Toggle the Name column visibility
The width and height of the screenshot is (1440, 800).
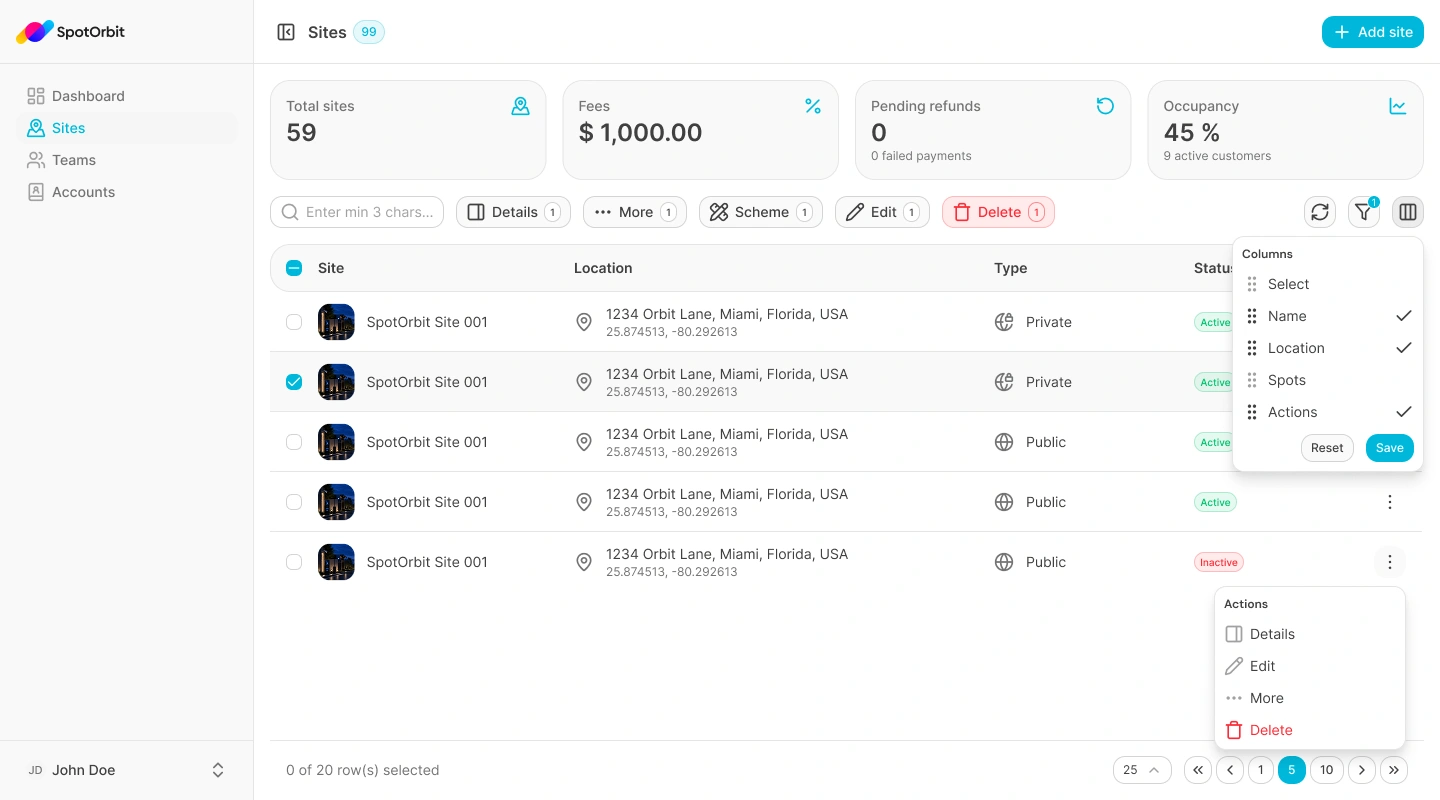[x=1328, y=316]
